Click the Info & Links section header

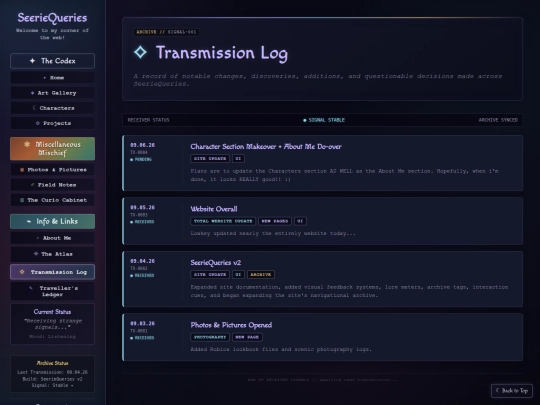(52, 221)
